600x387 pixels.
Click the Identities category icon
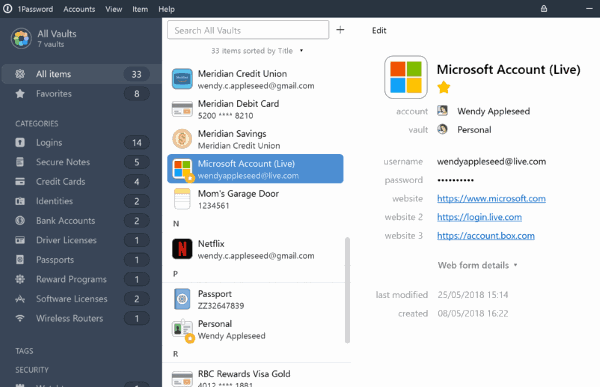point(20,201)
